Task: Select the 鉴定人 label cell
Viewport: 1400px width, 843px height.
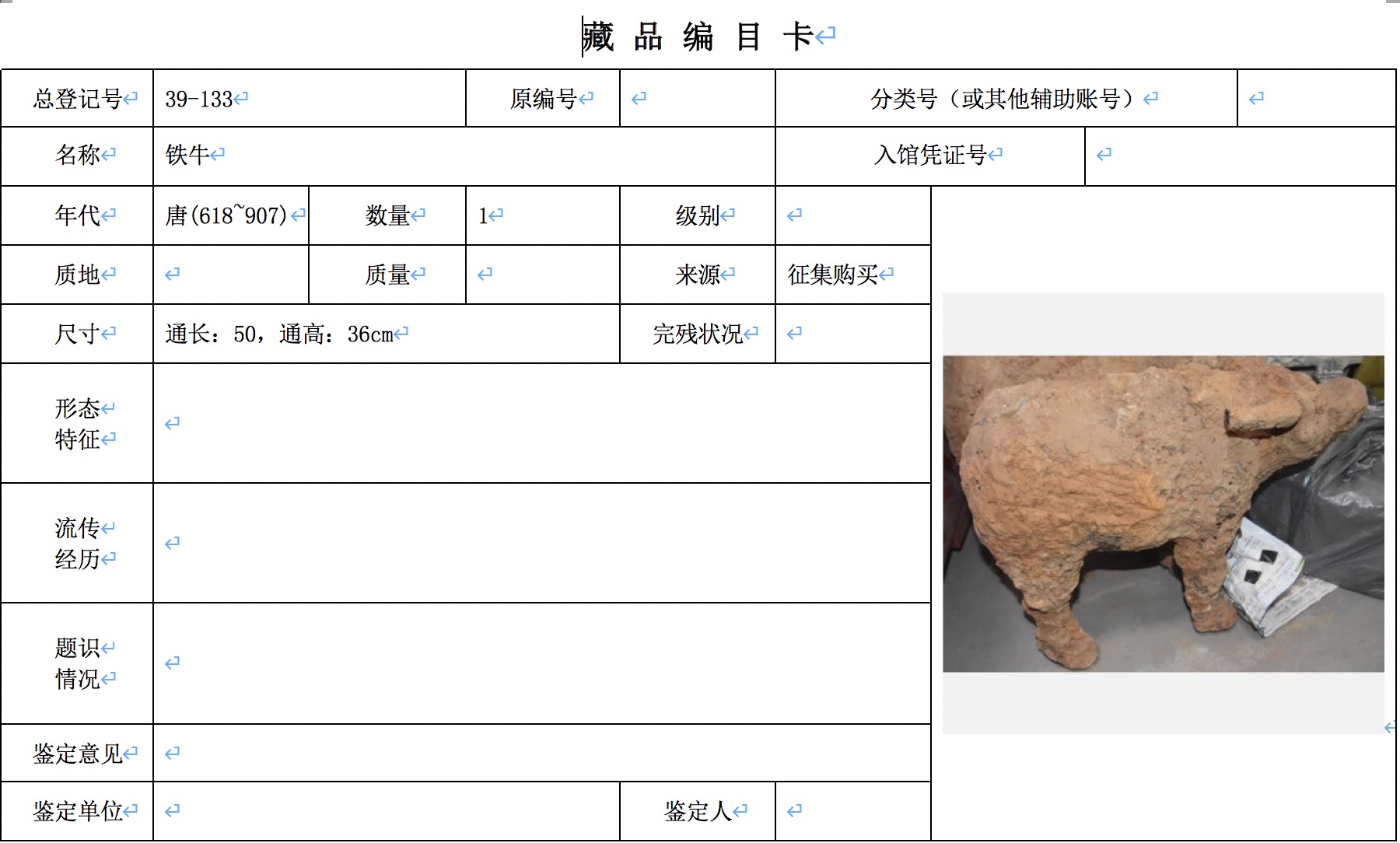Action: pyautogui.click(x=698, y=811)
